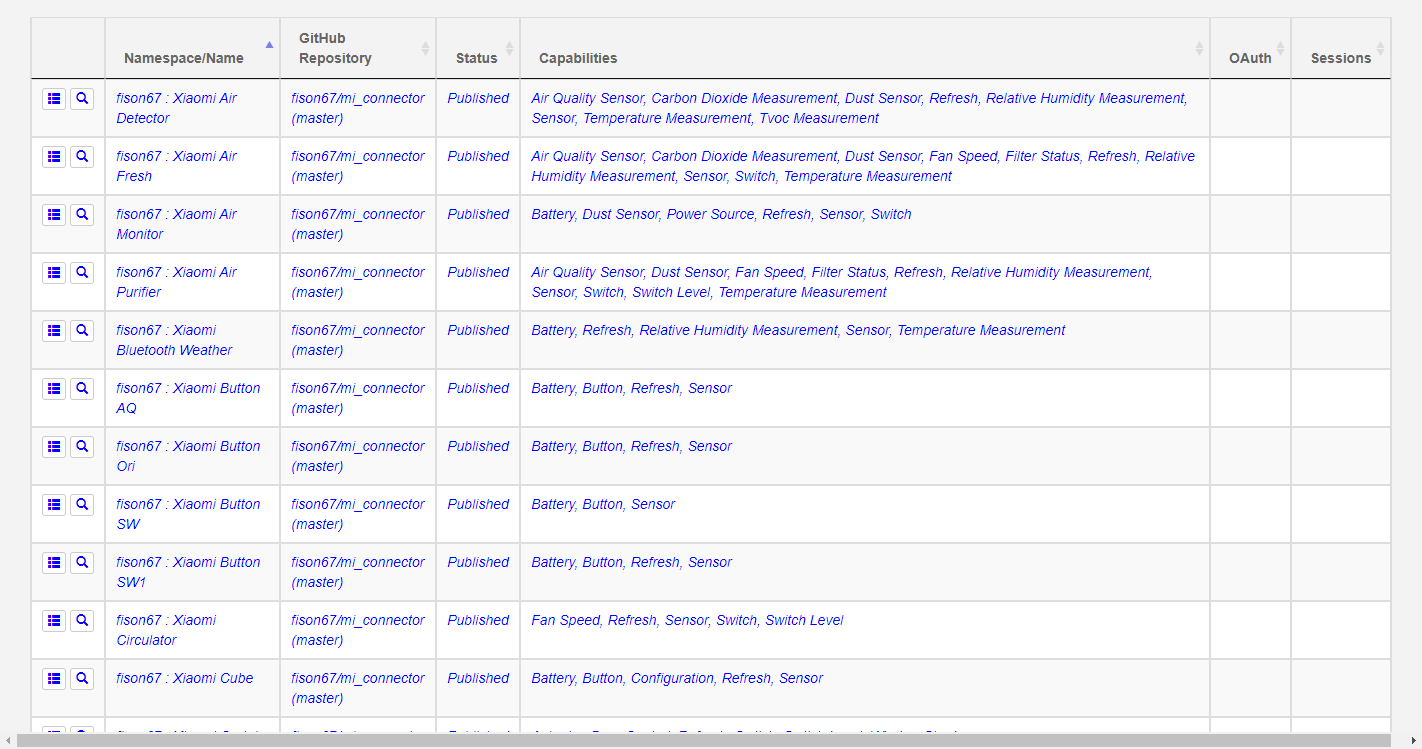
Task: Click search icon for Xiaomi Air Fresh
Action: tap(82, 157)
